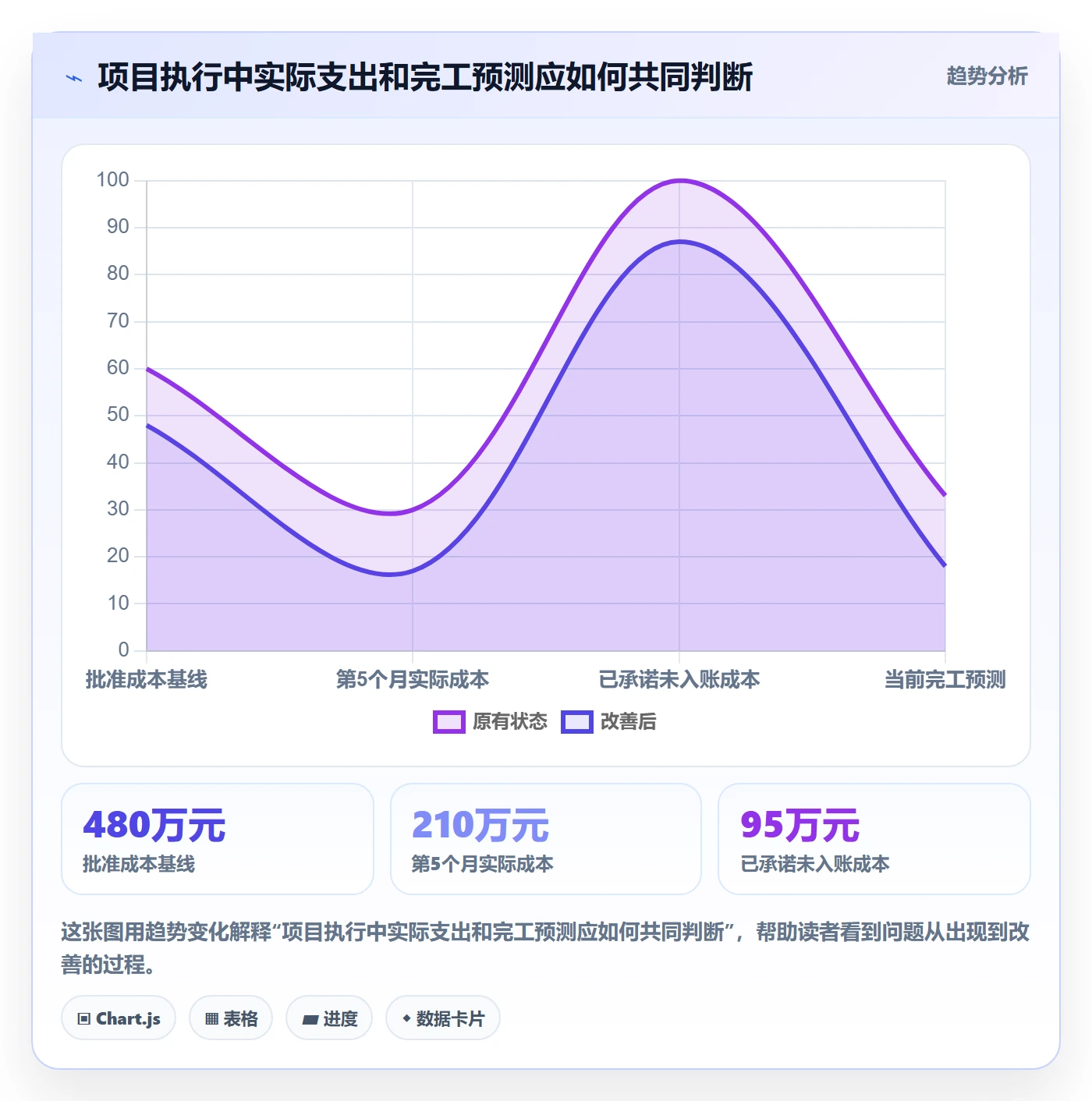Click the 100 y-axis tick label

pos(112,180)
